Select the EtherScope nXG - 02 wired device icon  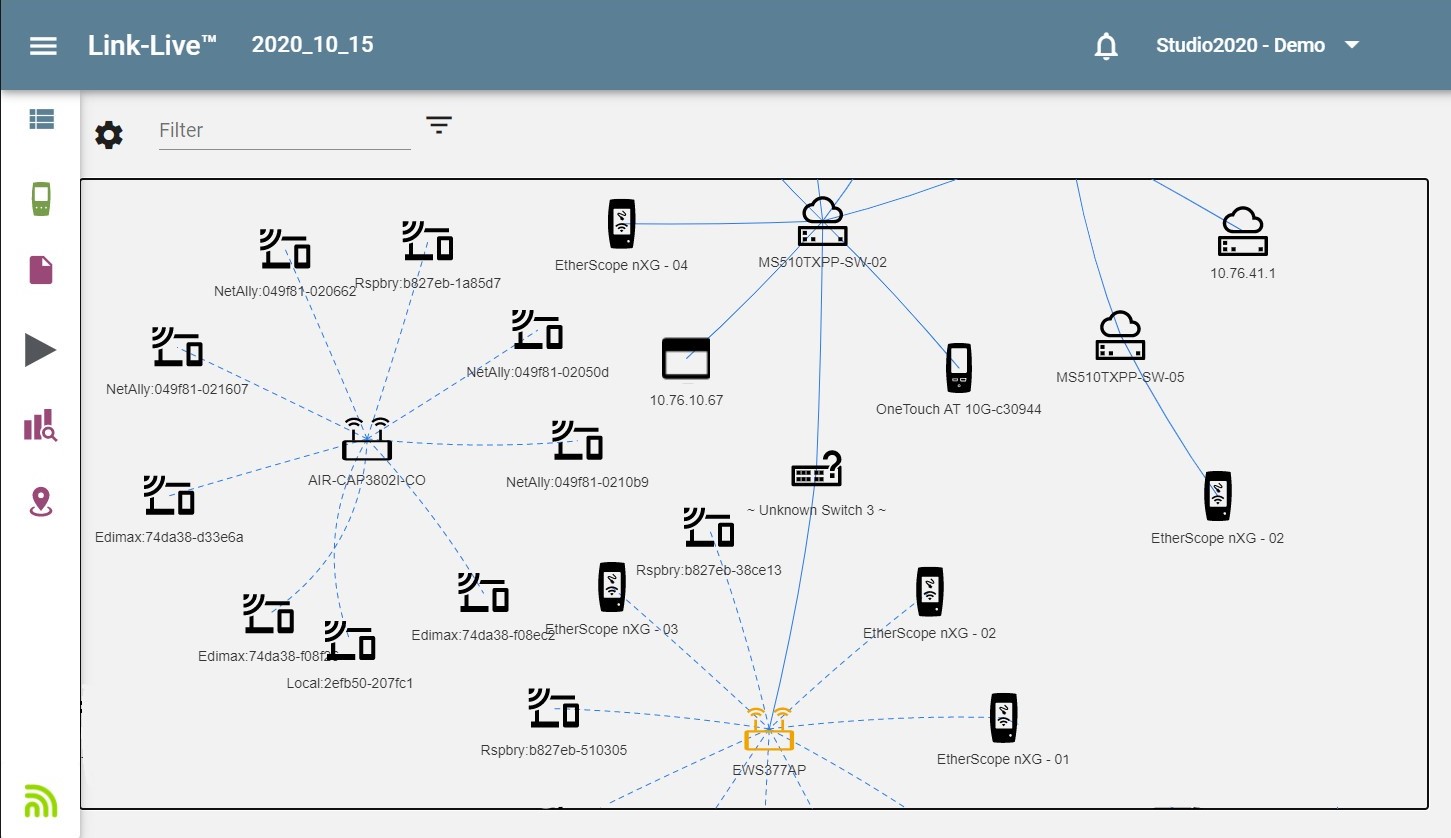[x=1218, y=497]
